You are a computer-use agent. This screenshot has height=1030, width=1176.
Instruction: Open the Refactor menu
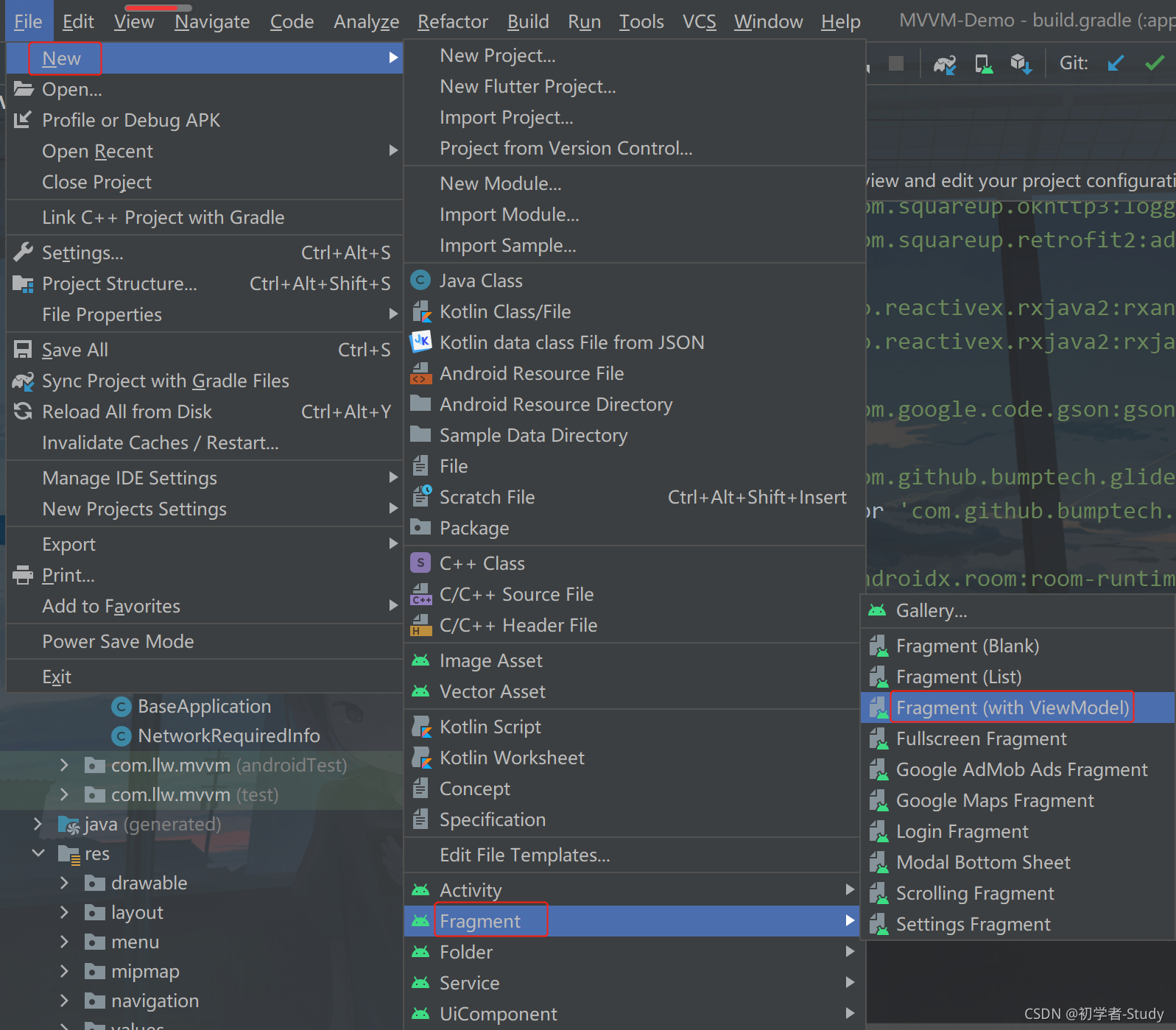pos(452,21)
